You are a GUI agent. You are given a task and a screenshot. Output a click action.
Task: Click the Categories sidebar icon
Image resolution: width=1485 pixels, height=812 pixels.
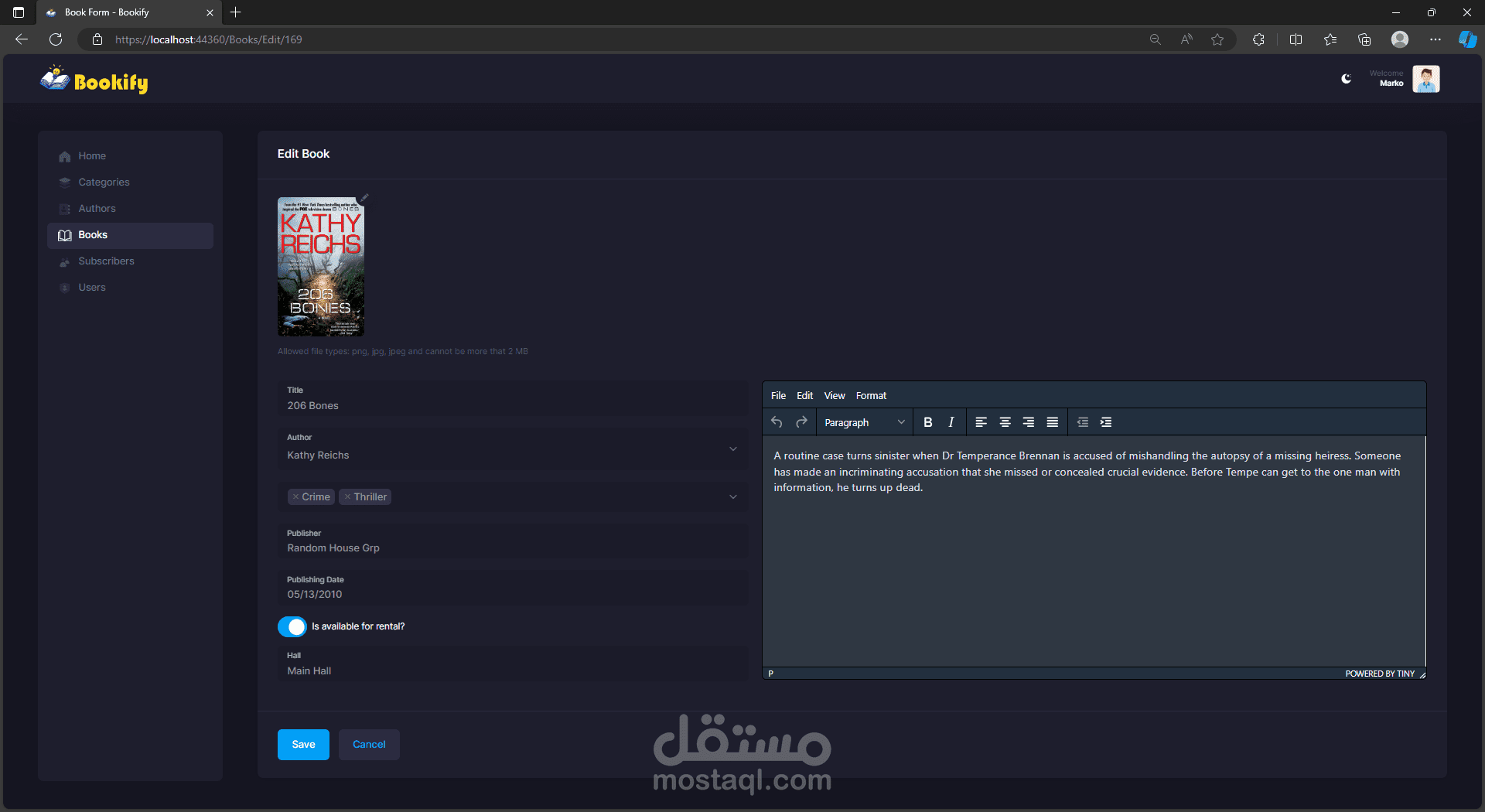[x=65, y=183]
